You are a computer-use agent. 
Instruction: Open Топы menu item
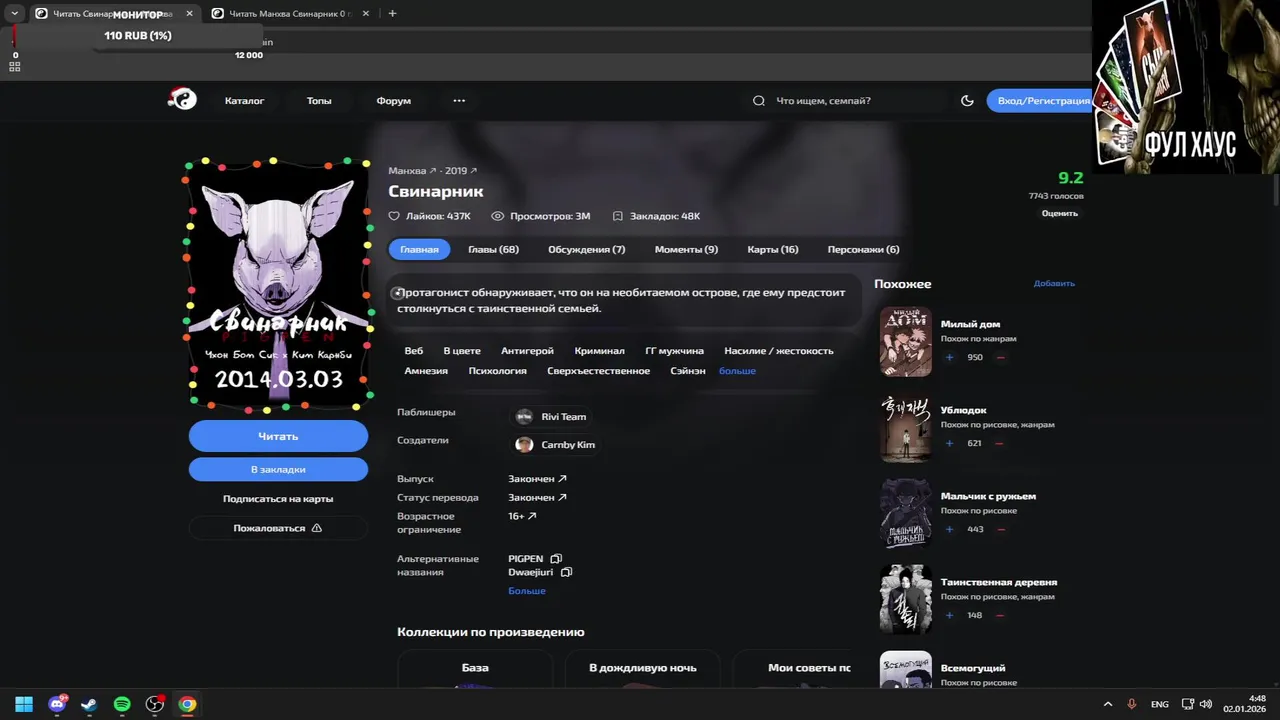click(x=319, y=101)
